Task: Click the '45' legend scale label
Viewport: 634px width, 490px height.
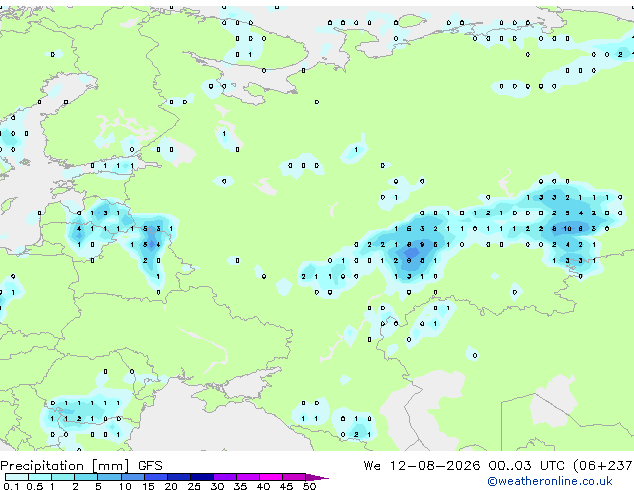Action: tap(286, 486)
